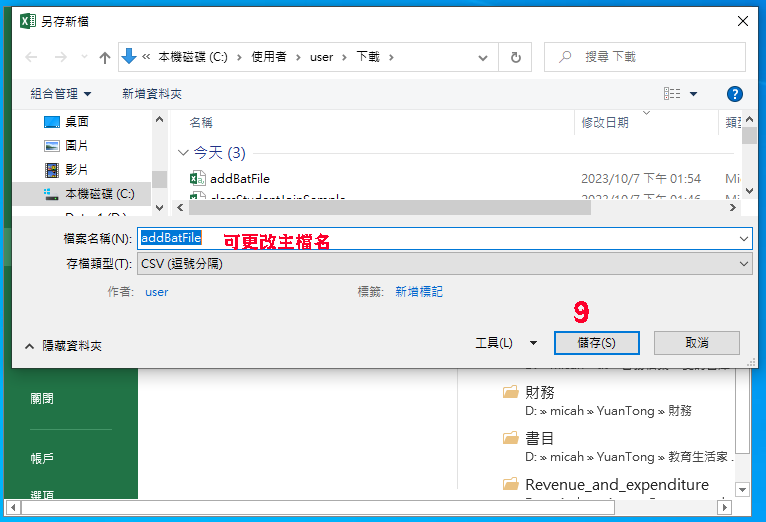Click the author user link
766x522 pixels.
tap(156, 292)
